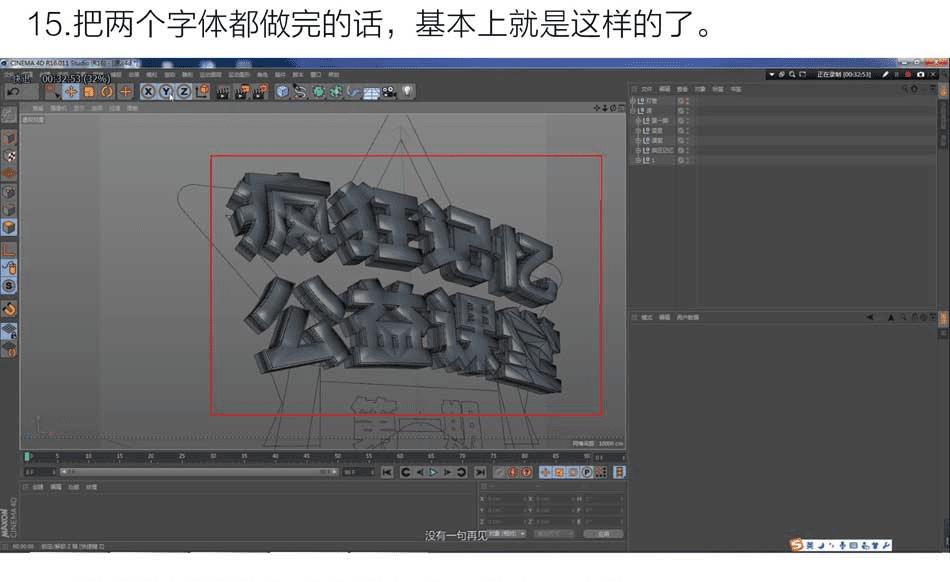Screen dimensions: 950x582
Task: Open the Create menu in Material Manager
Action: point(38,487)
